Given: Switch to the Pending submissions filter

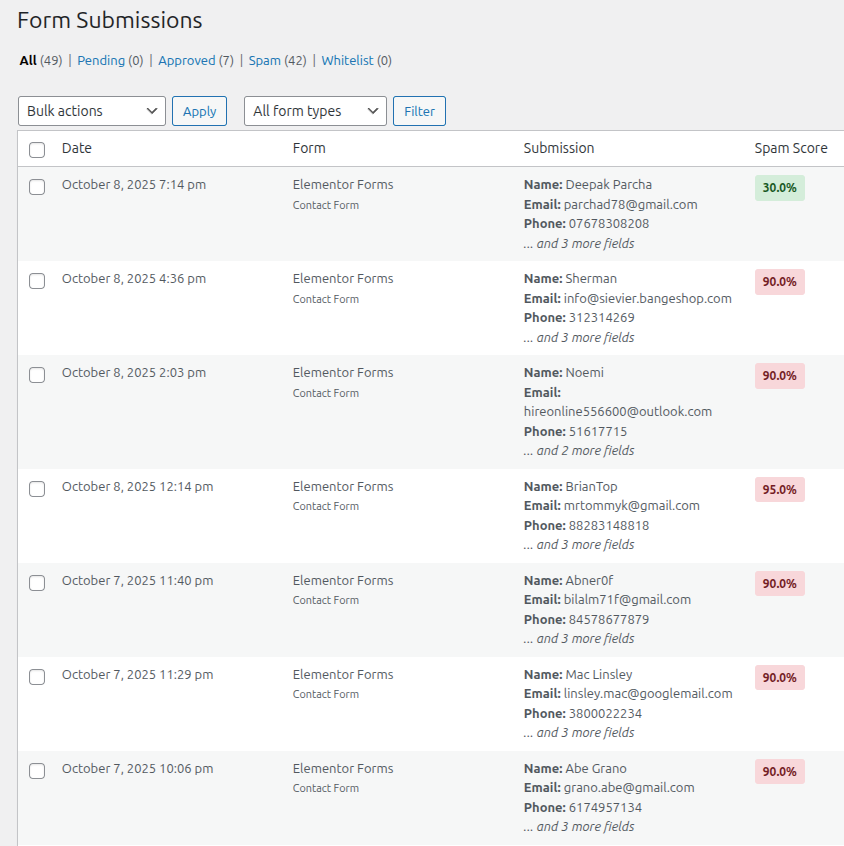Looking at the screenshot, I should click(x=101, y=60).
